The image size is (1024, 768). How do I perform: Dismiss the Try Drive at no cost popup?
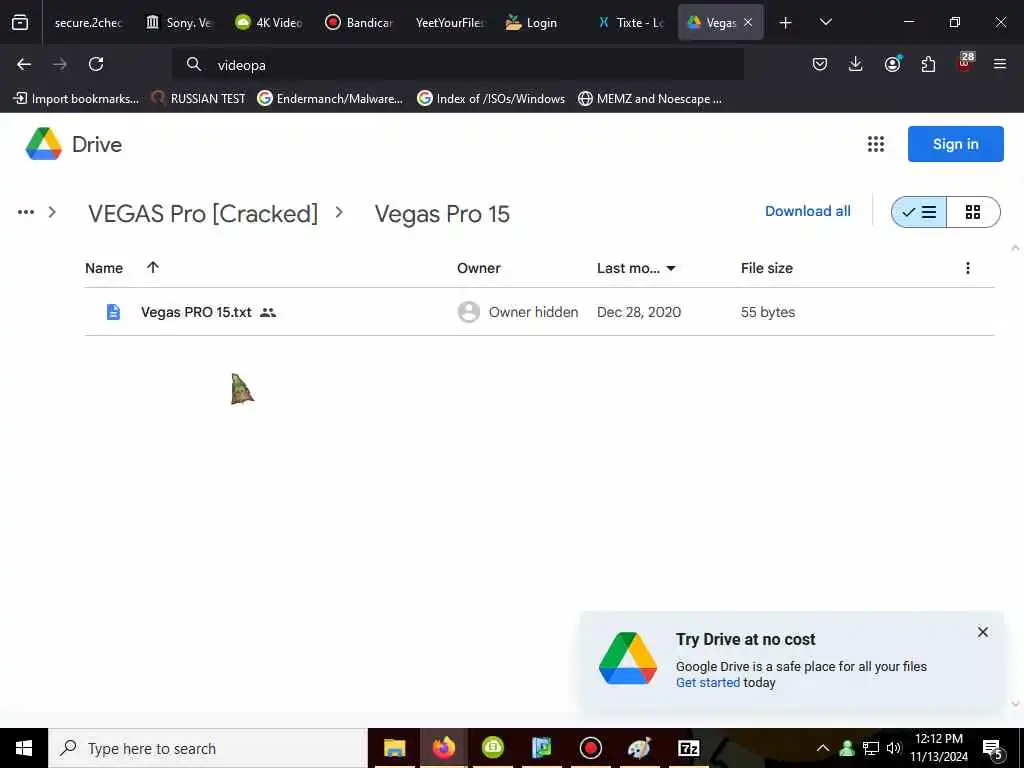coord(983,632)
